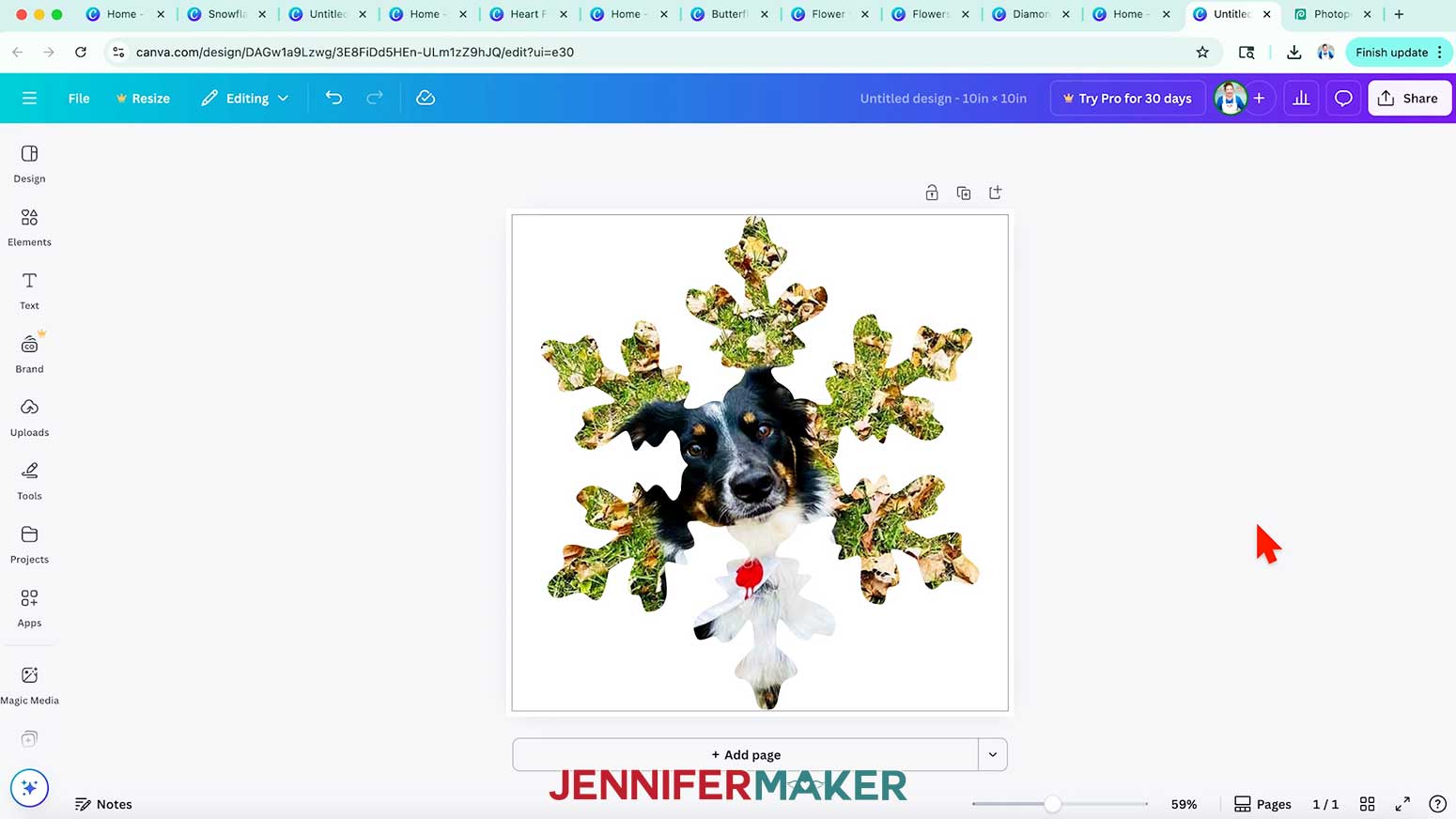
Task: Switch to the Snowflake browser tab
Action: tap(227, 14)
